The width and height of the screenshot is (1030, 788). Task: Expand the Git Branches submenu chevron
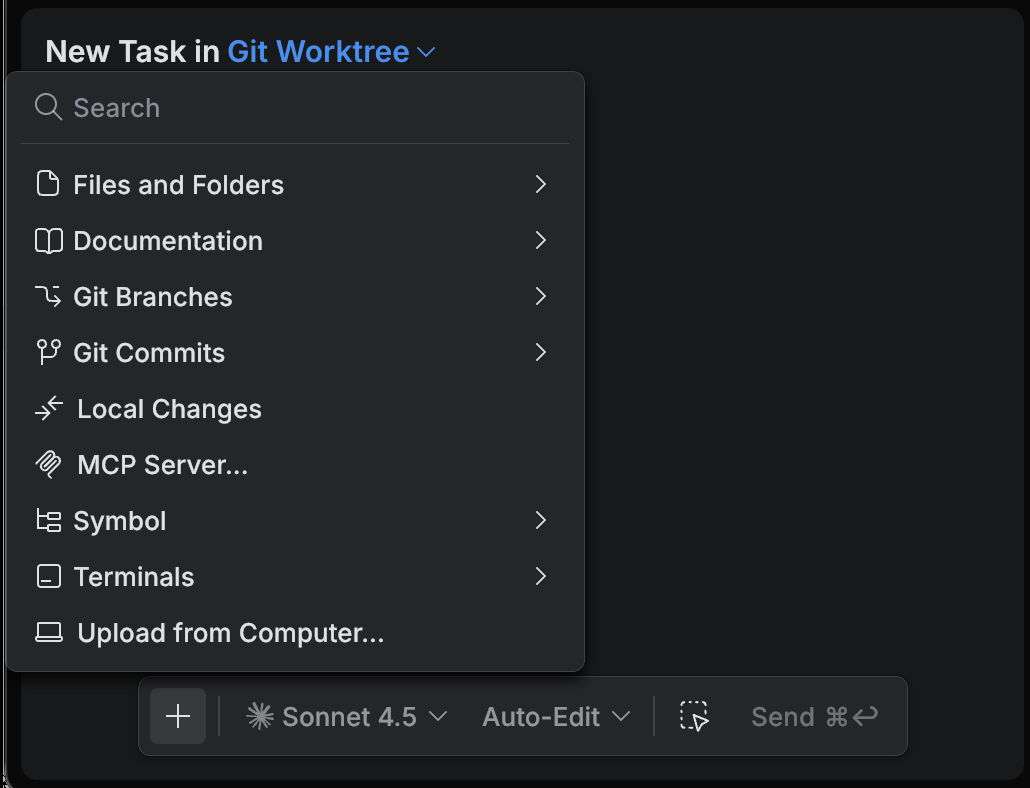point(541,296)
